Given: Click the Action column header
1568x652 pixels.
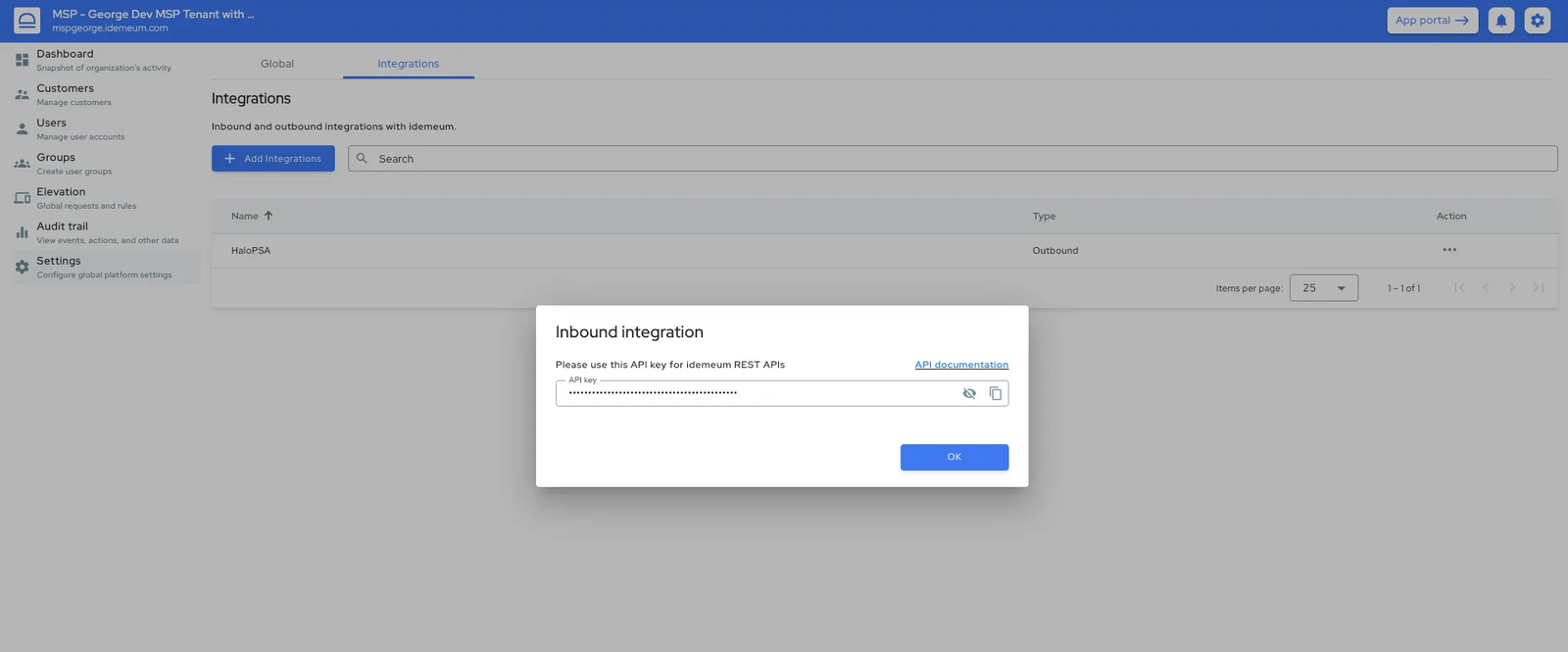Looking at the screenshot, I should point(1451,217).
